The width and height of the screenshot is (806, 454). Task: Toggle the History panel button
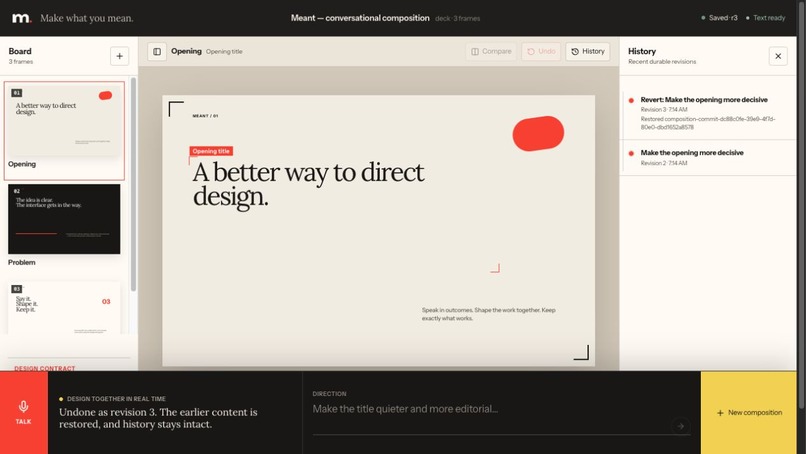(588, 51)
